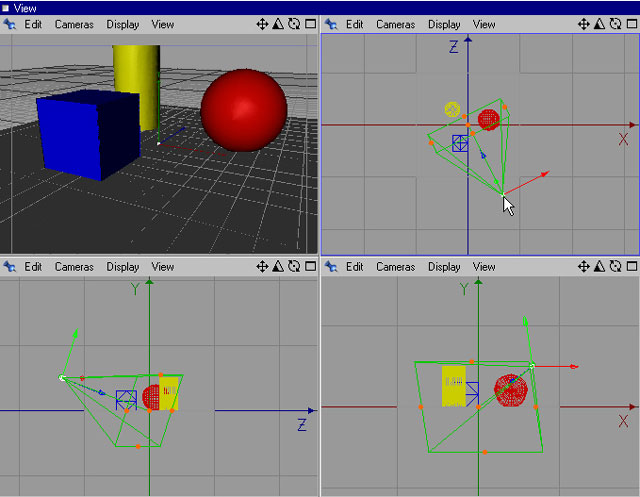Click pin icon in top XZ viewport
Image resolution: width=640 pixels, height=497 pixels.
click(x=331, y=24)
